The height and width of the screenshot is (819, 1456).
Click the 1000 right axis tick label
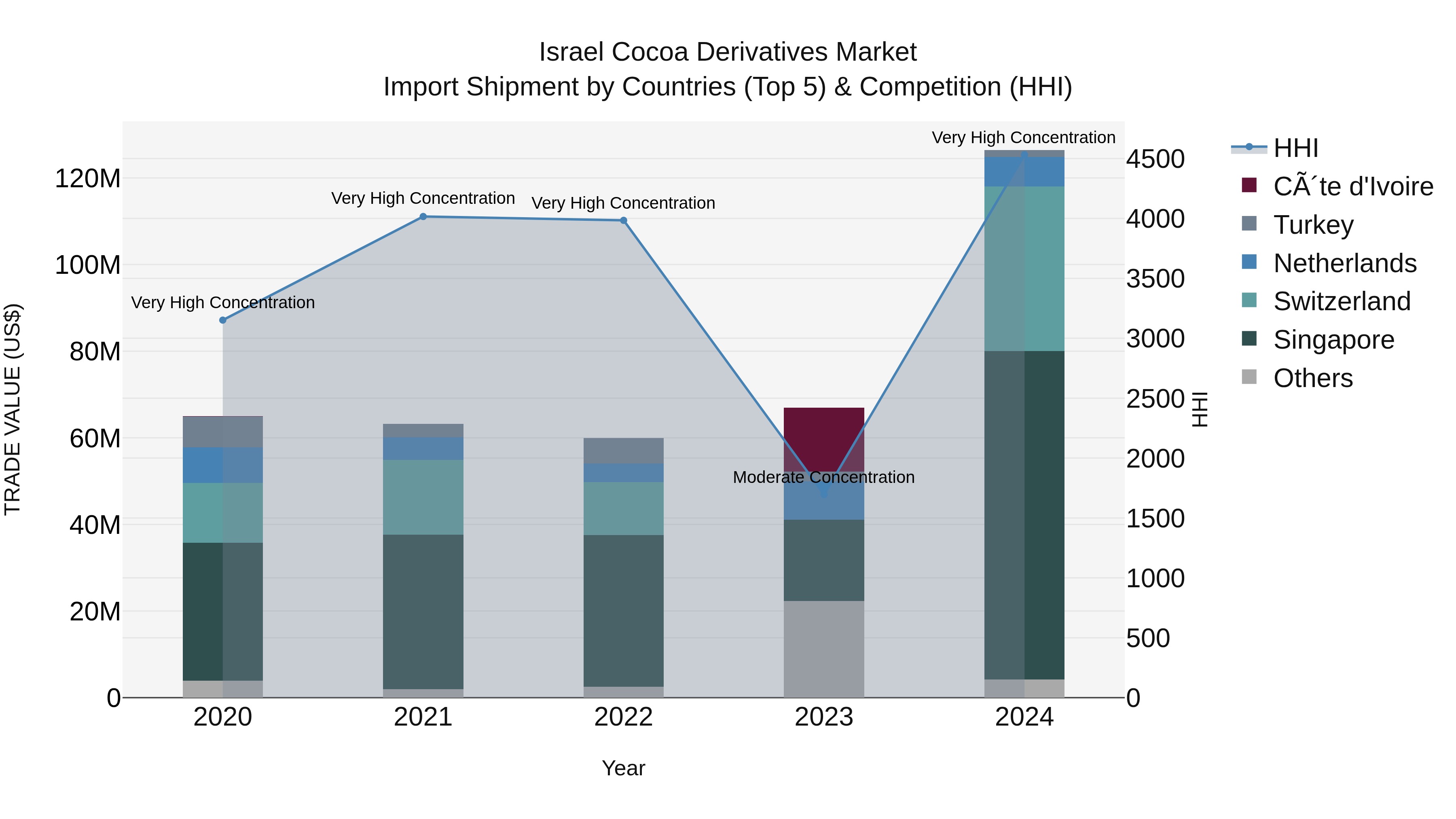click(x=1155, y=578)
